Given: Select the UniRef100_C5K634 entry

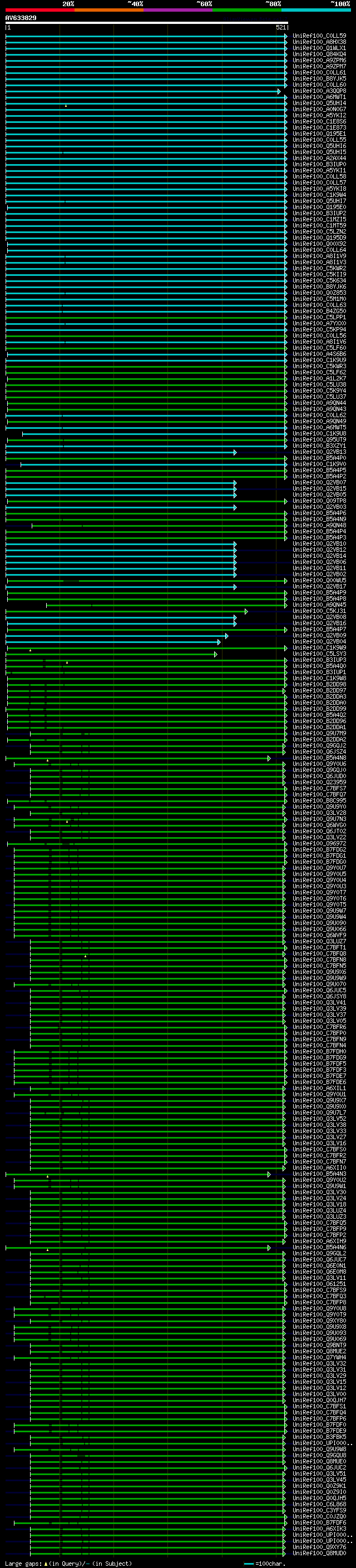Looking at the screenshot, I should click(319, 280).
